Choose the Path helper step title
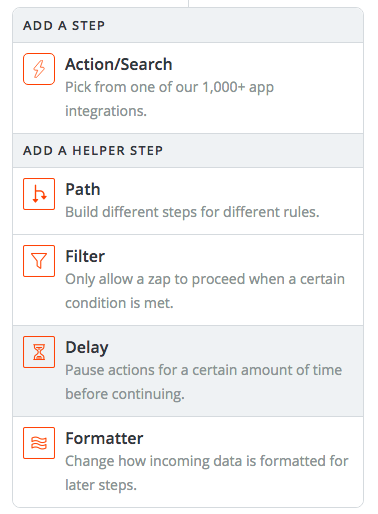This screenshot has width=378, height=514. pos(83,189)
